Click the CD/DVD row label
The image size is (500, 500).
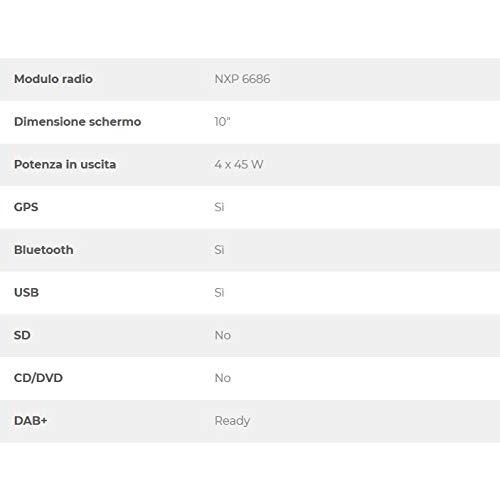[x=38, y=378]
